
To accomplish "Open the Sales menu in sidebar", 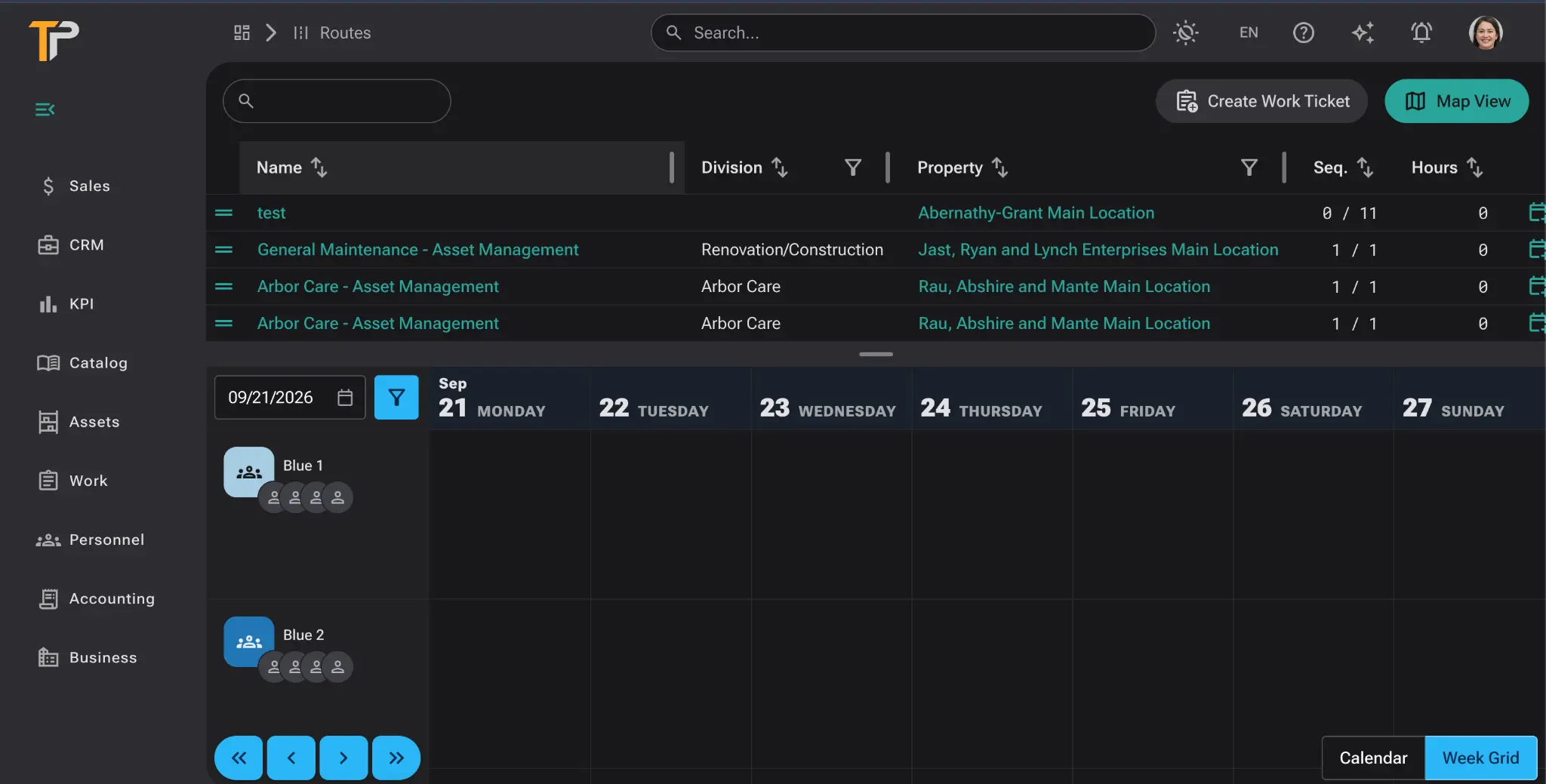I will (75, 186).
